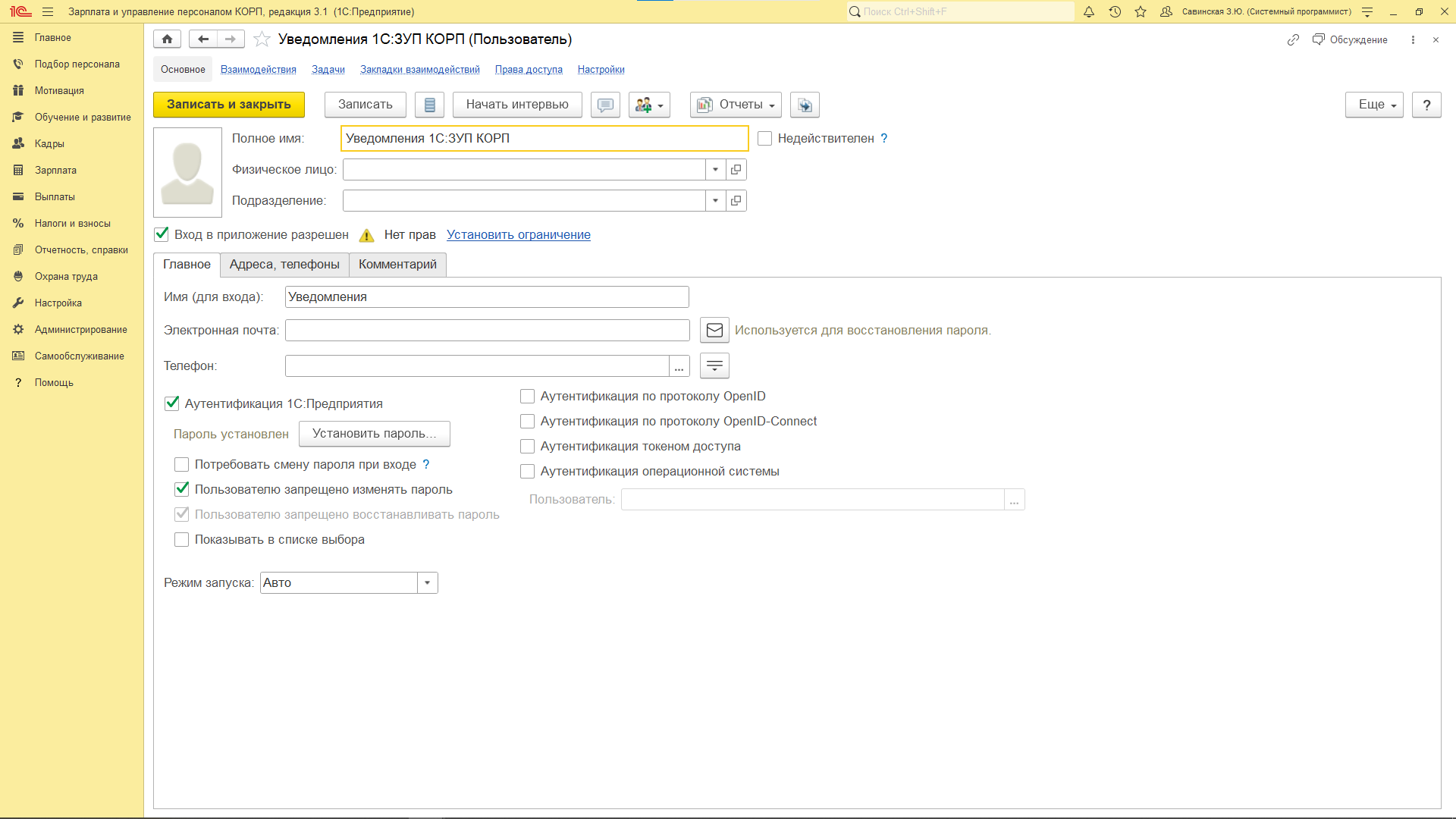1456x819 pixels.
Task: Click the copy link icon
Action: point(1293,40)
